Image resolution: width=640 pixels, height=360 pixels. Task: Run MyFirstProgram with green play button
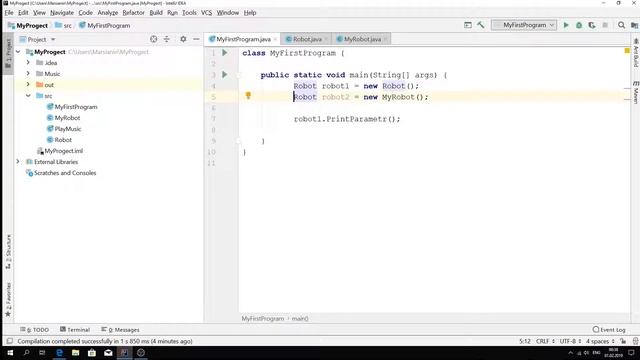click(566, 25)
